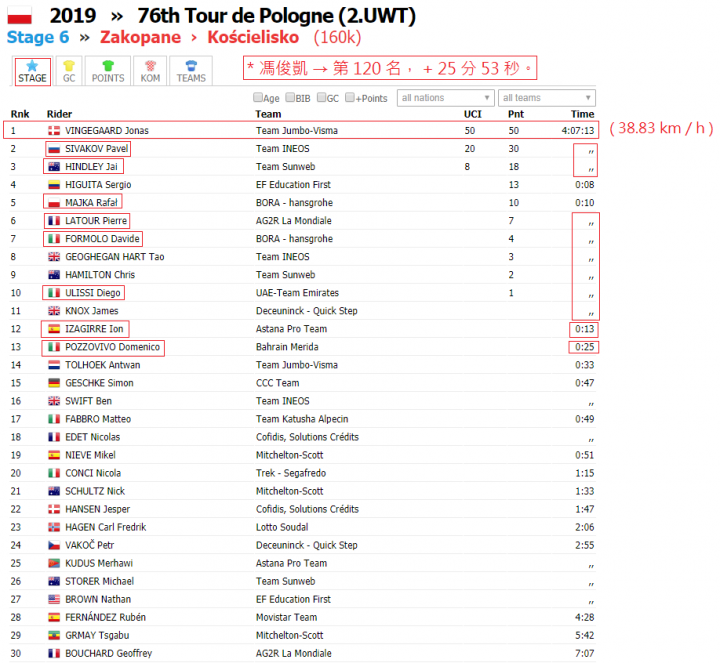Open rider VINGEGAARD Jonas profile
The height and width of the screenshot is (663, 720).
pos(107,130)
